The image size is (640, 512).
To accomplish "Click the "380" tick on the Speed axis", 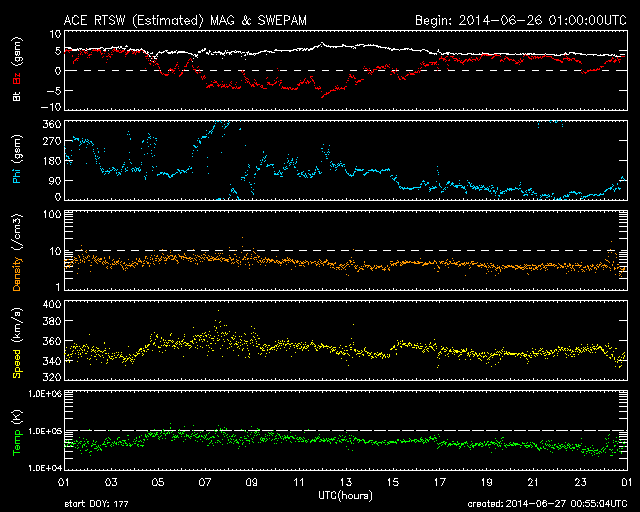I will pyautogui.click(x=52, y=321).
